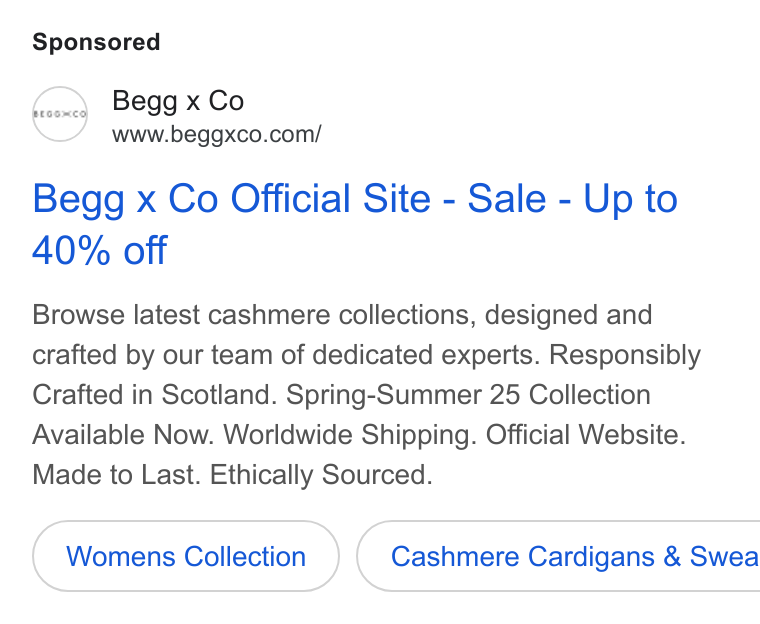This screenshot has width=760, height=624.
Task: Click the '40% off' line of the headline
Action: (100, 250)
